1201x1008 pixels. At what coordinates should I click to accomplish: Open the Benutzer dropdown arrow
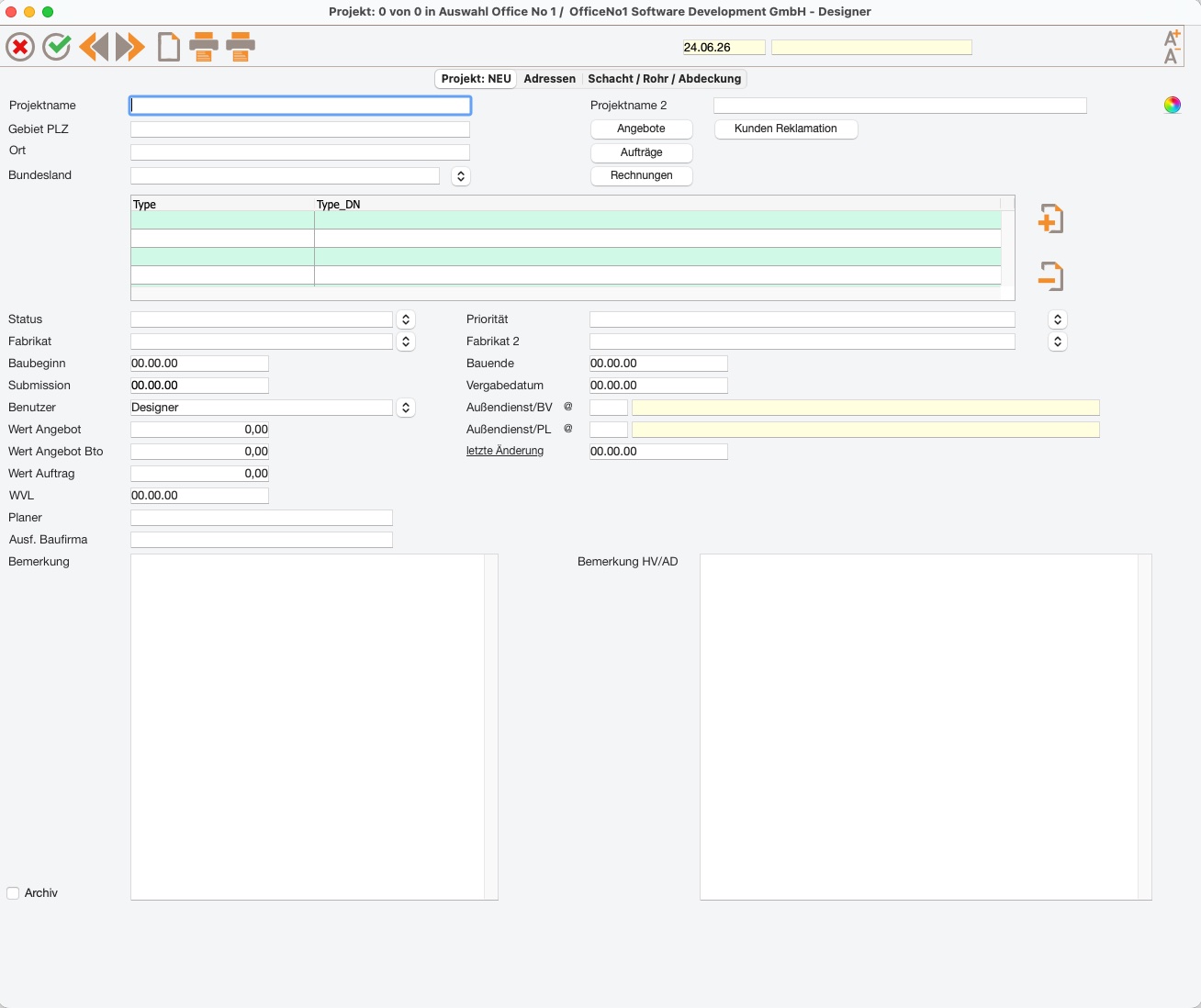point(406,408)
